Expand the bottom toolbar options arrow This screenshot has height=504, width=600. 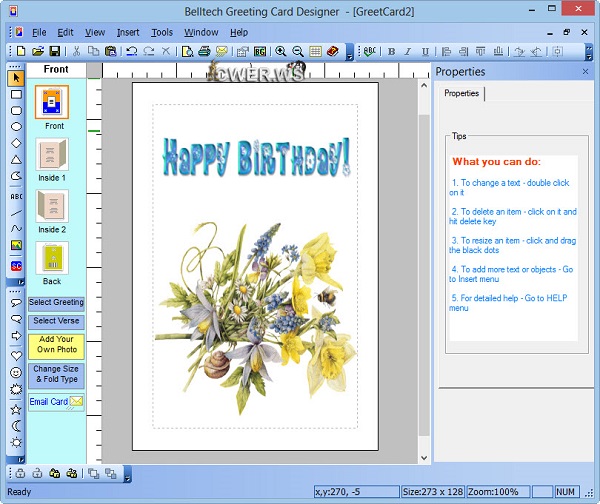[x=127, y=474]
